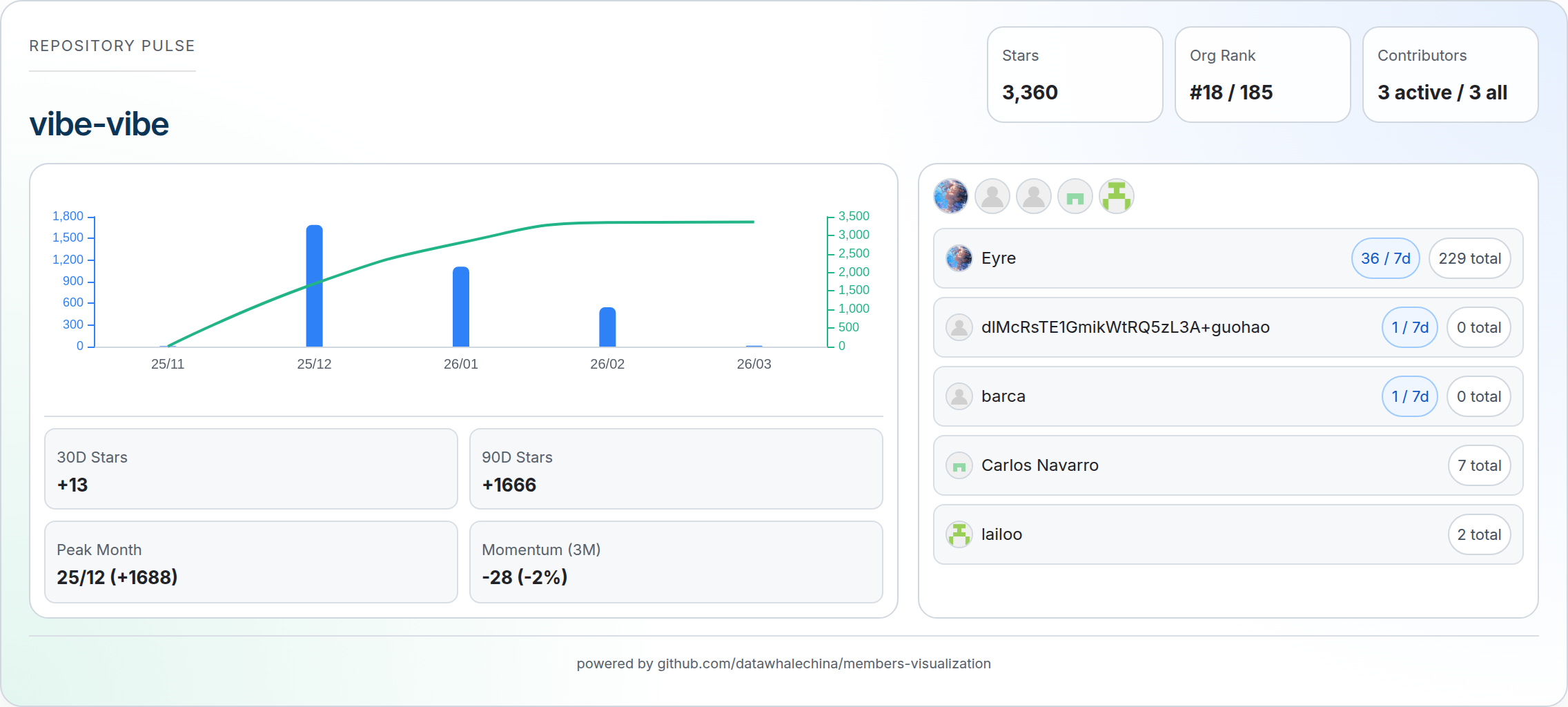
Task: Toggle barca's 1 / 7d activity badge
Action: click(x=1409, y=396)
